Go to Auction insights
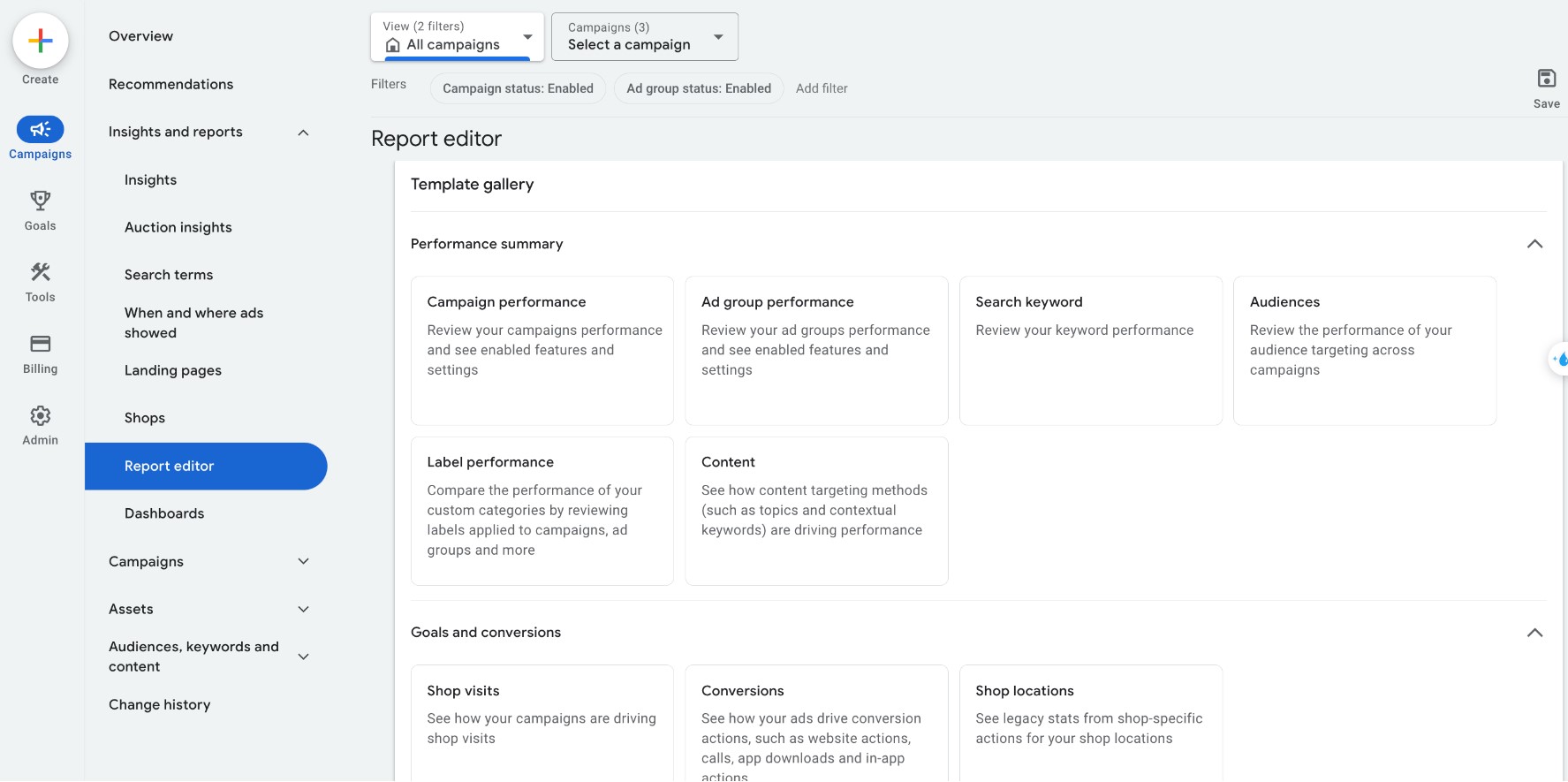Image resolution: width=1568 pixels, height=782 pixels. (x=178, y=228)
